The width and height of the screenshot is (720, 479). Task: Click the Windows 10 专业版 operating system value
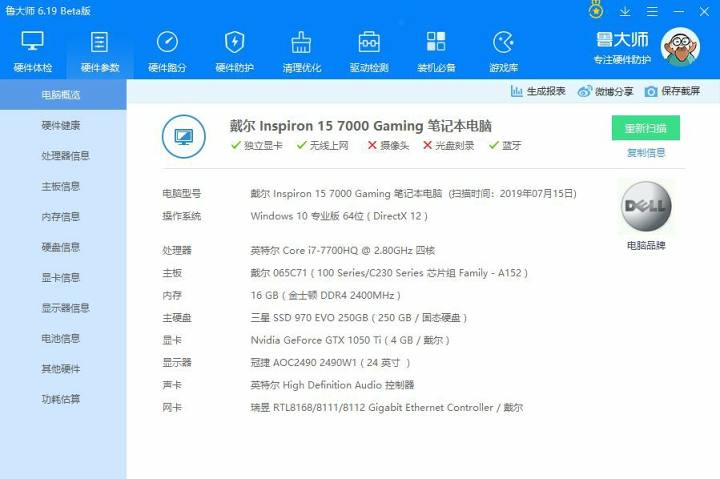[x=339, y=216]
